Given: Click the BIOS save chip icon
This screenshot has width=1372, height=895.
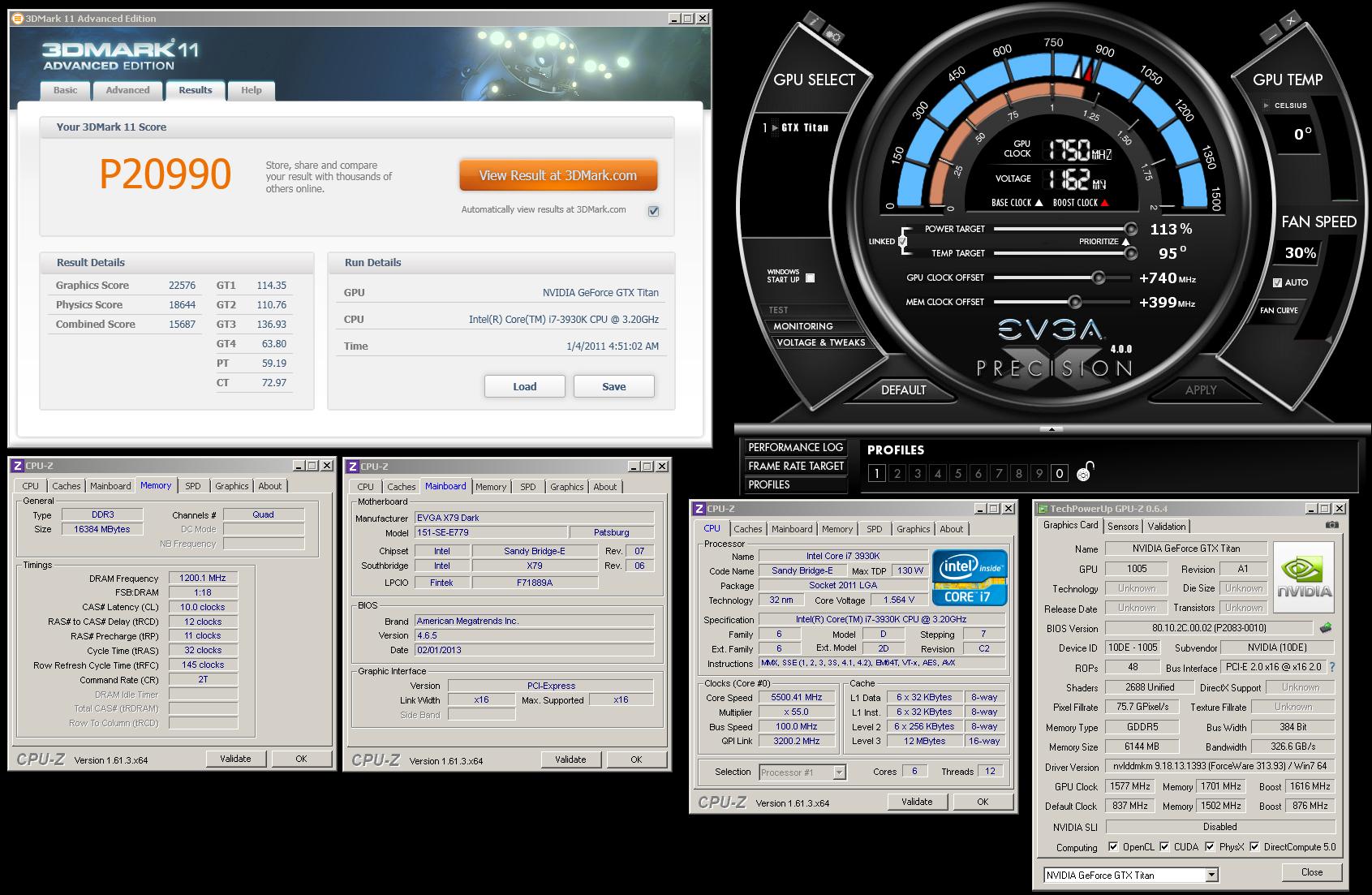Looking at the screenshot, I should pos(1326,628).
